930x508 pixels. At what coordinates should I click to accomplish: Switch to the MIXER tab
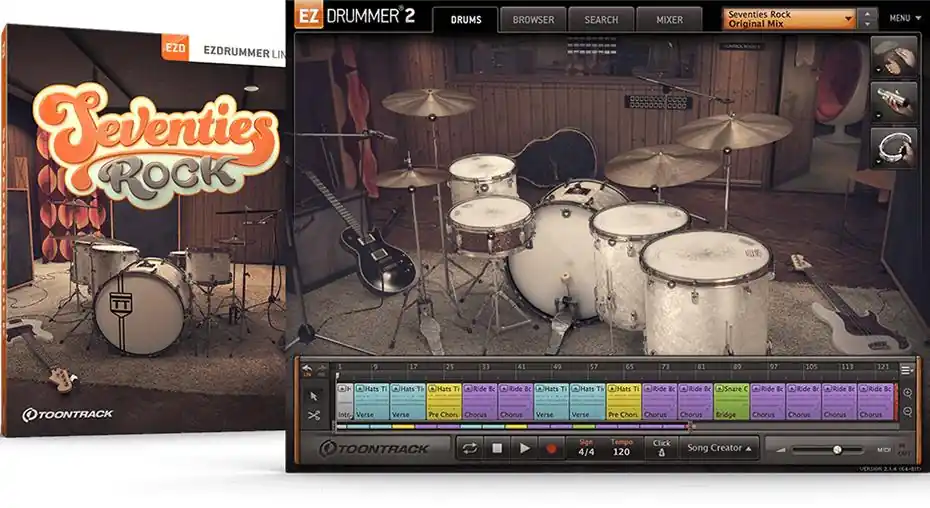[x=669, y=20]
